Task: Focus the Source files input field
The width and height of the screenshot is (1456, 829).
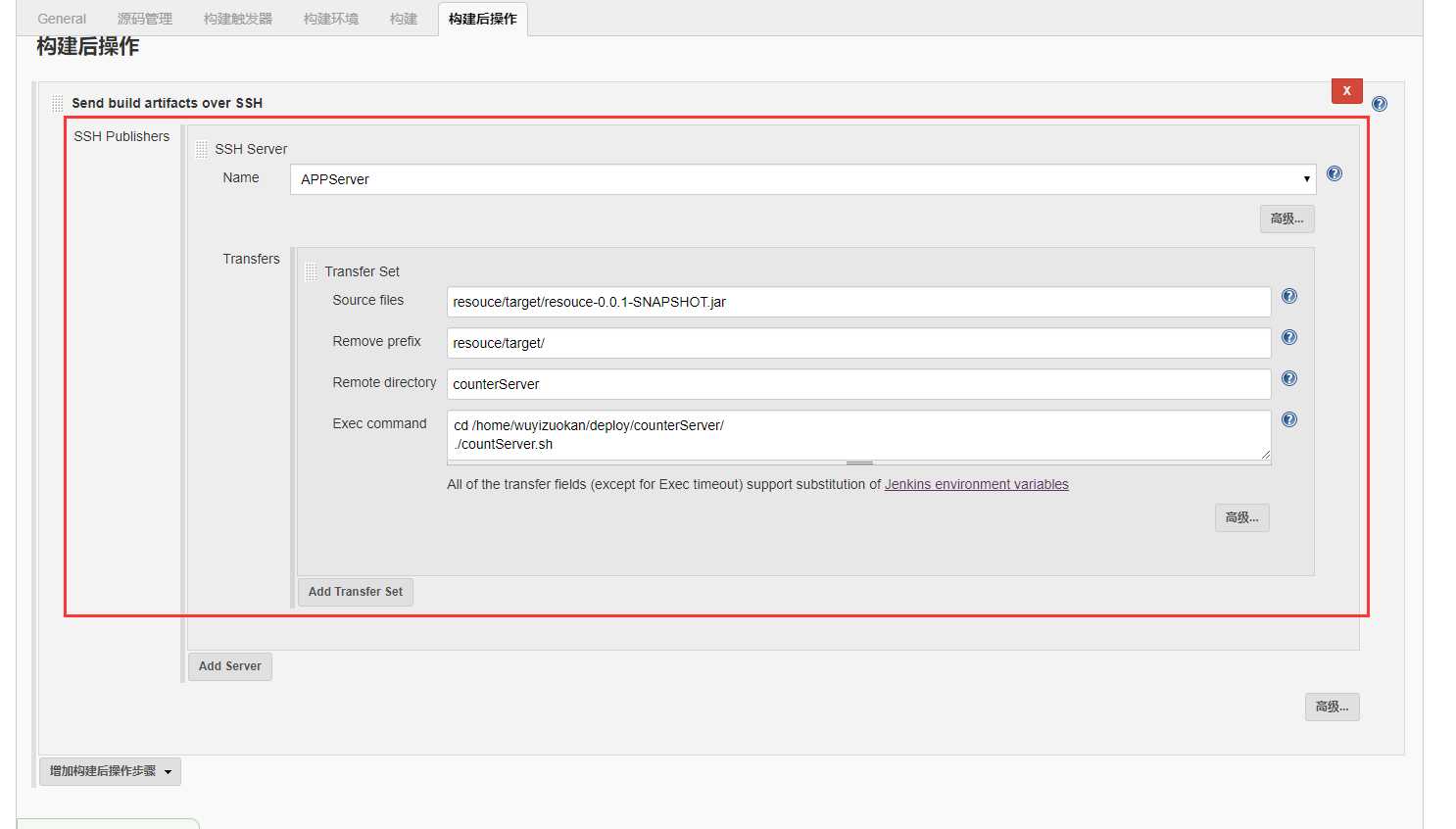Action: pyautogui.click(x=859, y=302)
